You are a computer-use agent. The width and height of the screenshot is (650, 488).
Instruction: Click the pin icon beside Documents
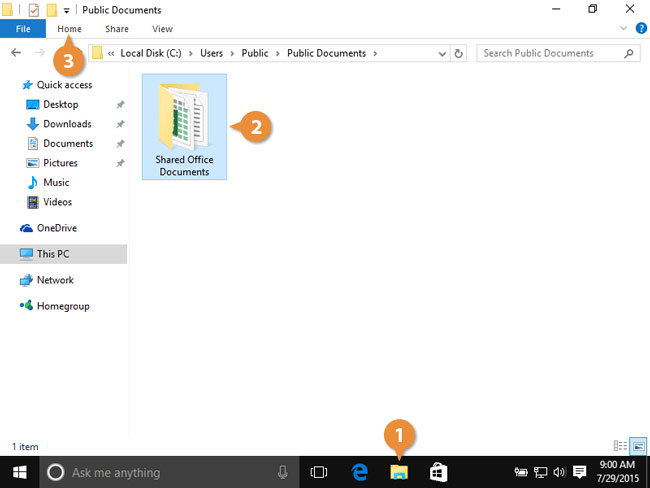[120, 143]
